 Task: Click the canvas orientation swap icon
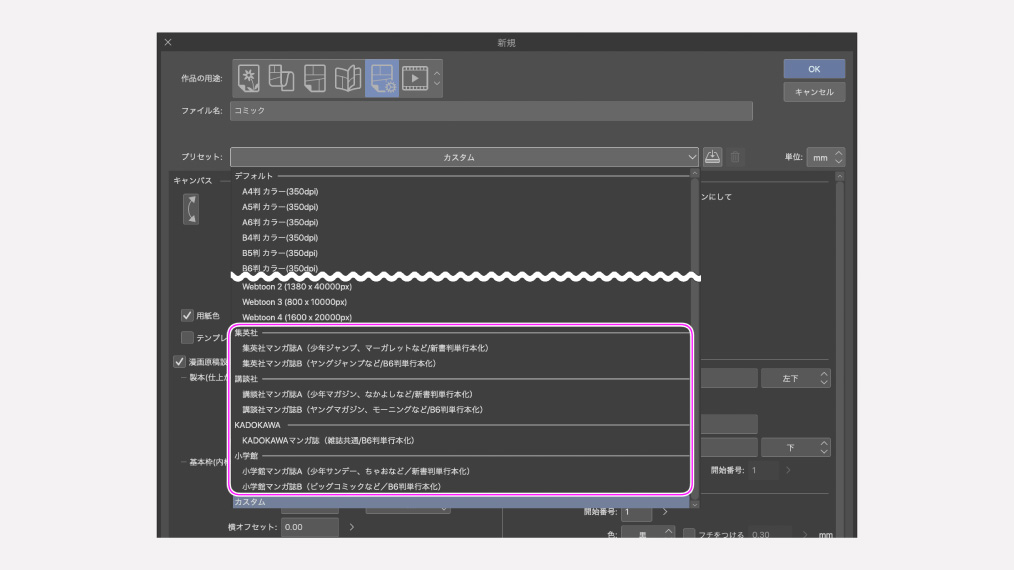coord(190,209)
